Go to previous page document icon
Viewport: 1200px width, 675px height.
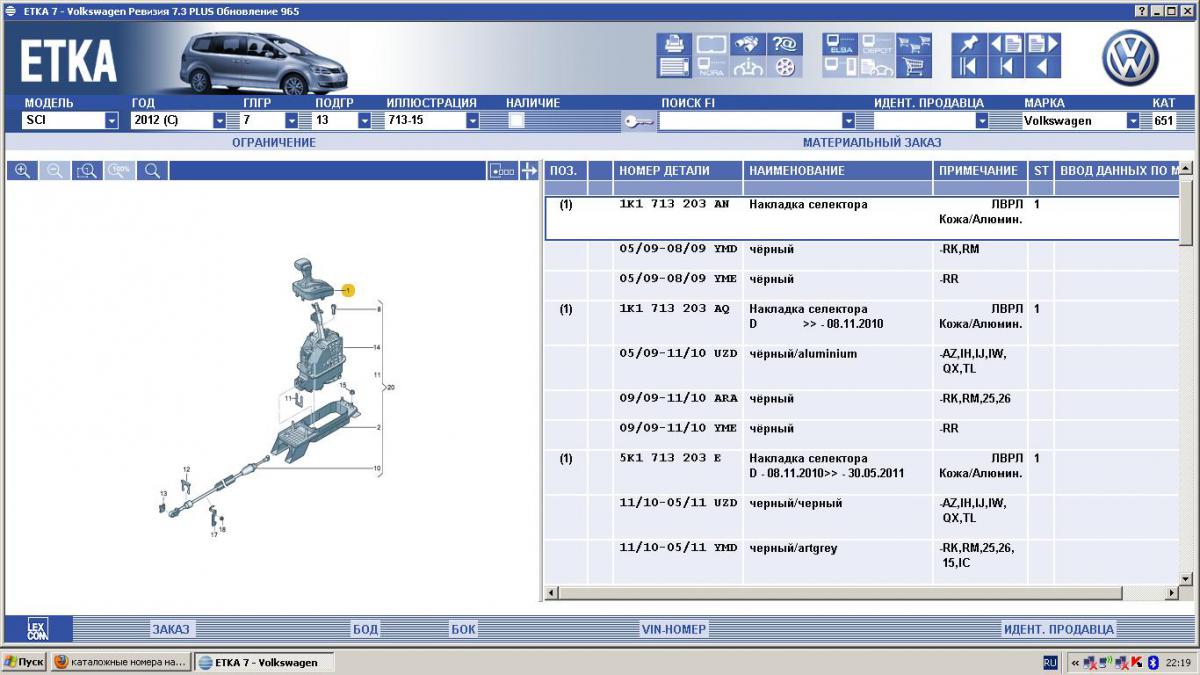click(1006, 44)
